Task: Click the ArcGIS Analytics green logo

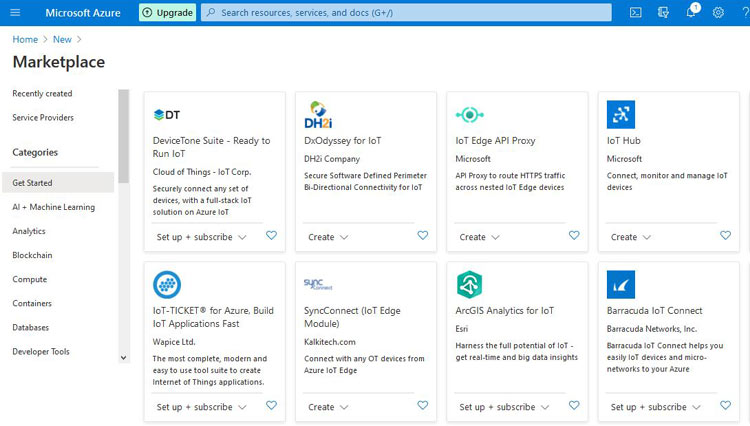Action: click(469, 284)
